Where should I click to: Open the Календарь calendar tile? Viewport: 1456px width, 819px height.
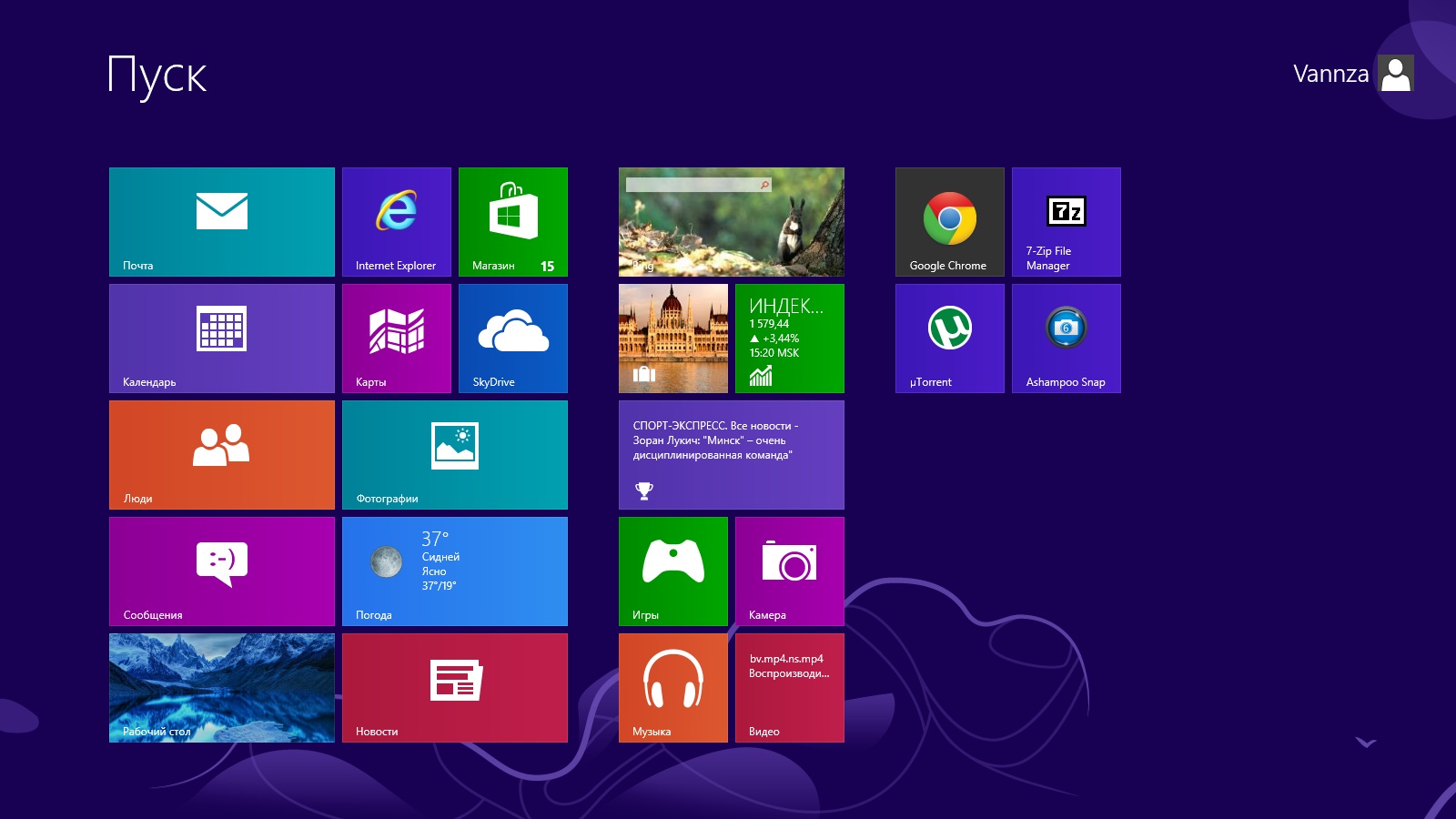pyautogui.click(x=221, y=338)
